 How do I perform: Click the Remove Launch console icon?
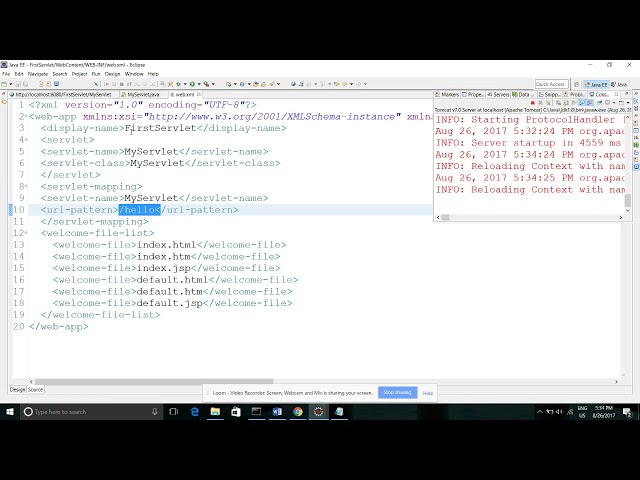(540, 103)
